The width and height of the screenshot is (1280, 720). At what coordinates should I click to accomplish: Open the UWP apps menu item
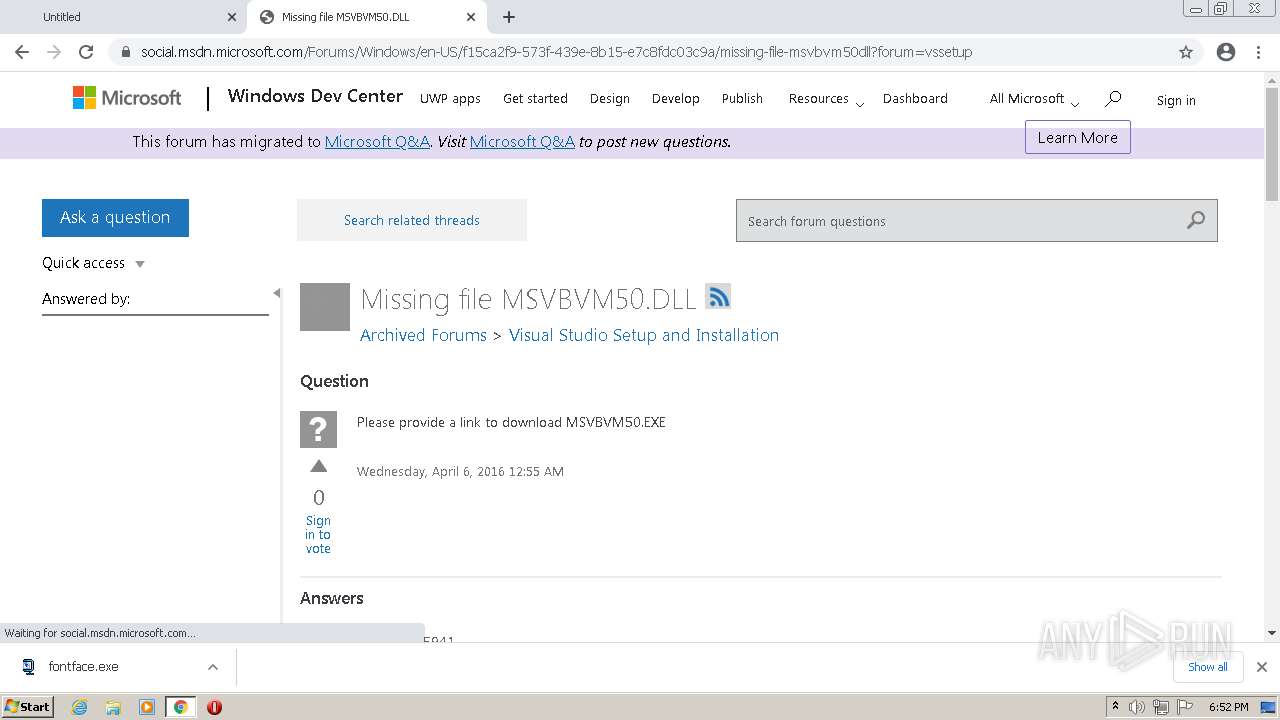tap(450, 98)
